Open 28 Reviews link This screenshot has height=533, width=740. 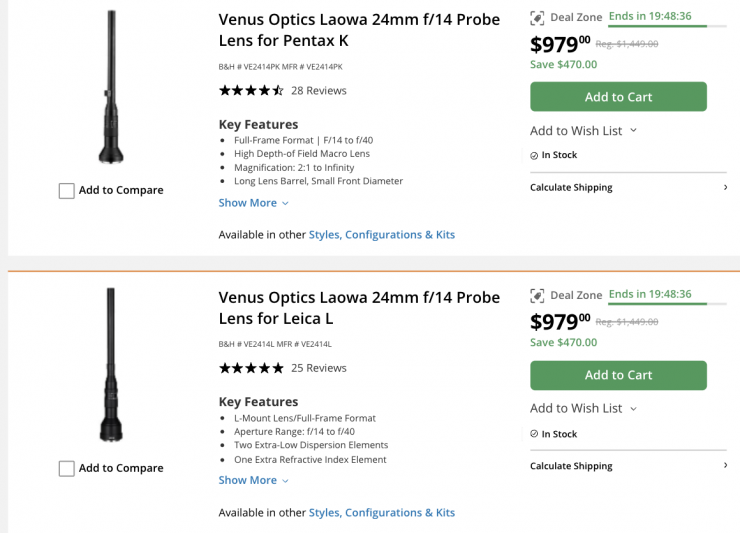pos(318,90)
